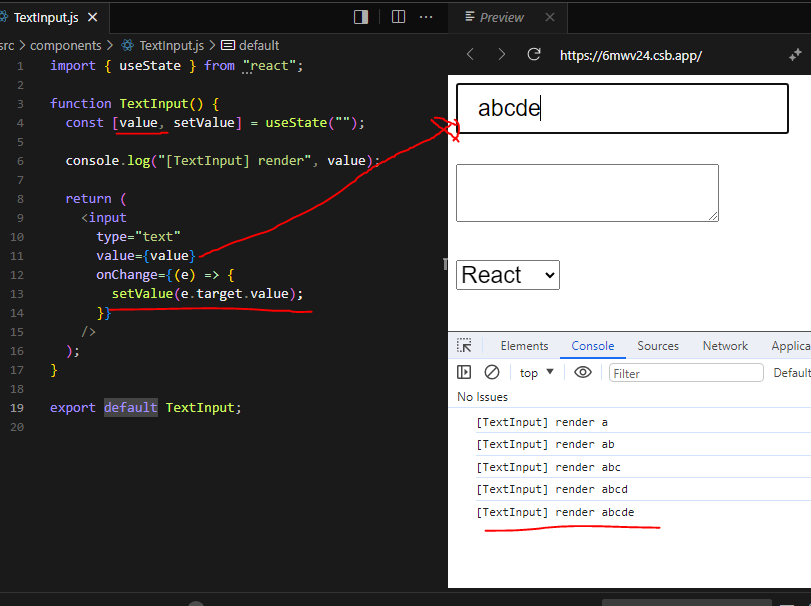This screenshot has height=606, width=811.
Task: Click the React file icon in breadcrumb
Action: (x=127, y=46)
